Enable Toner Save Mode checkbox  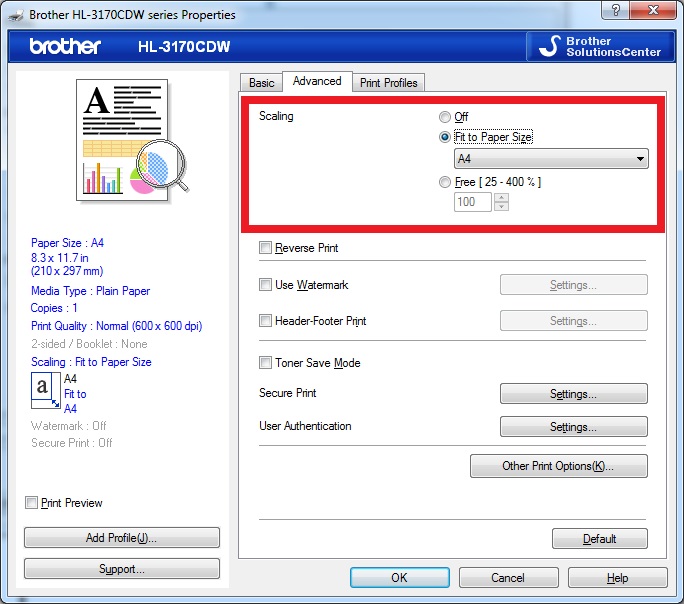tap(265, 362)
